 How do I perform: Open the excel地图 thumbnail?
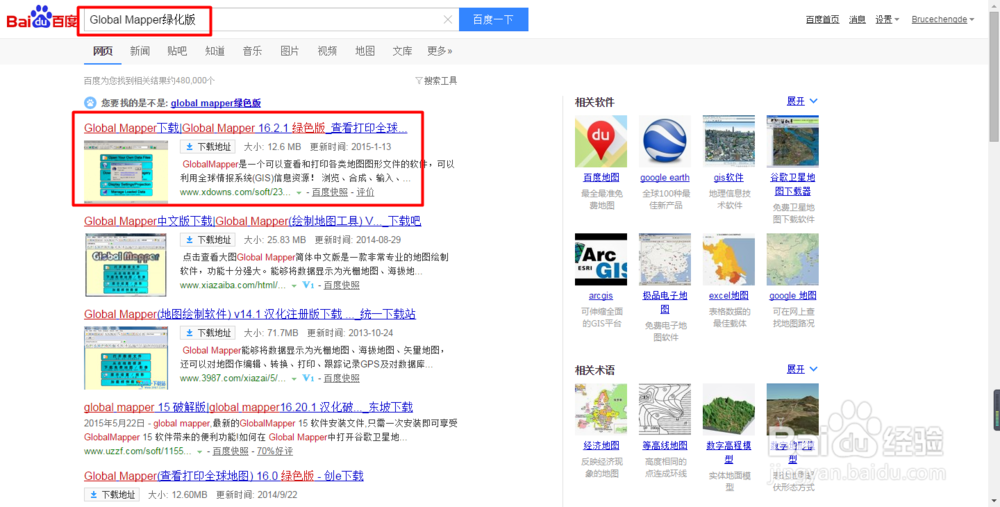[728, 260]
